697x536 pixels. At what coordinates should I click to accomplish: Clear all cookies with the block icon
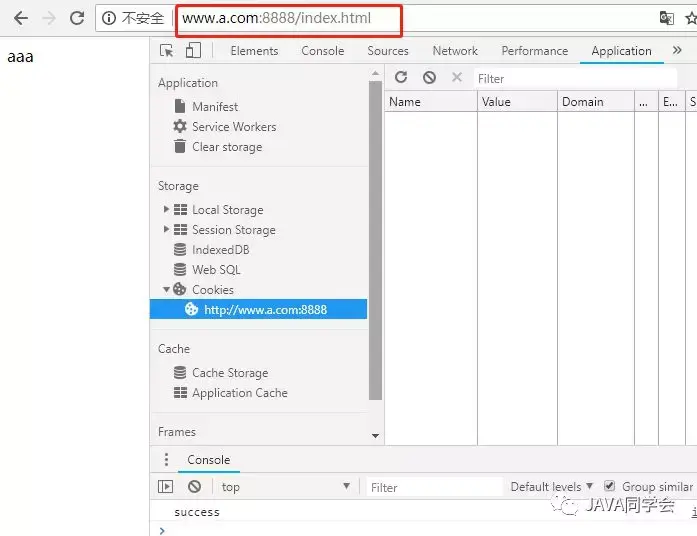pos(429,78)
